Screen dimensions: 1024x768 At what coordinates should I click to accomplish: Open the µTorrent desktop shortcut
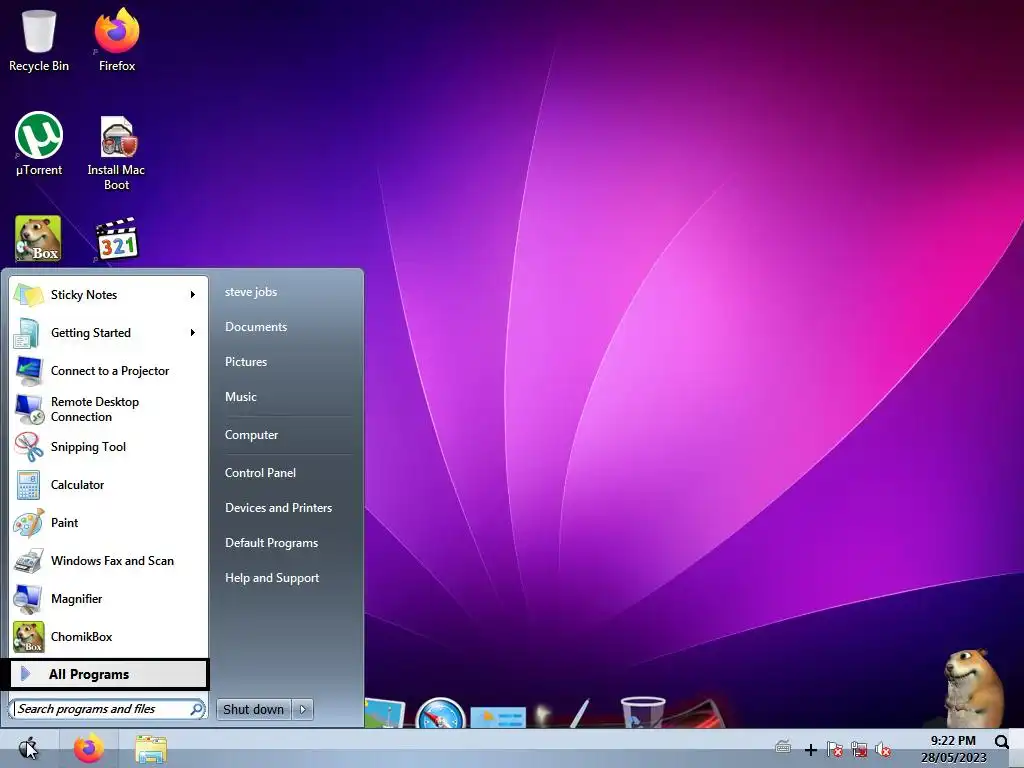[x=39, y=144]
